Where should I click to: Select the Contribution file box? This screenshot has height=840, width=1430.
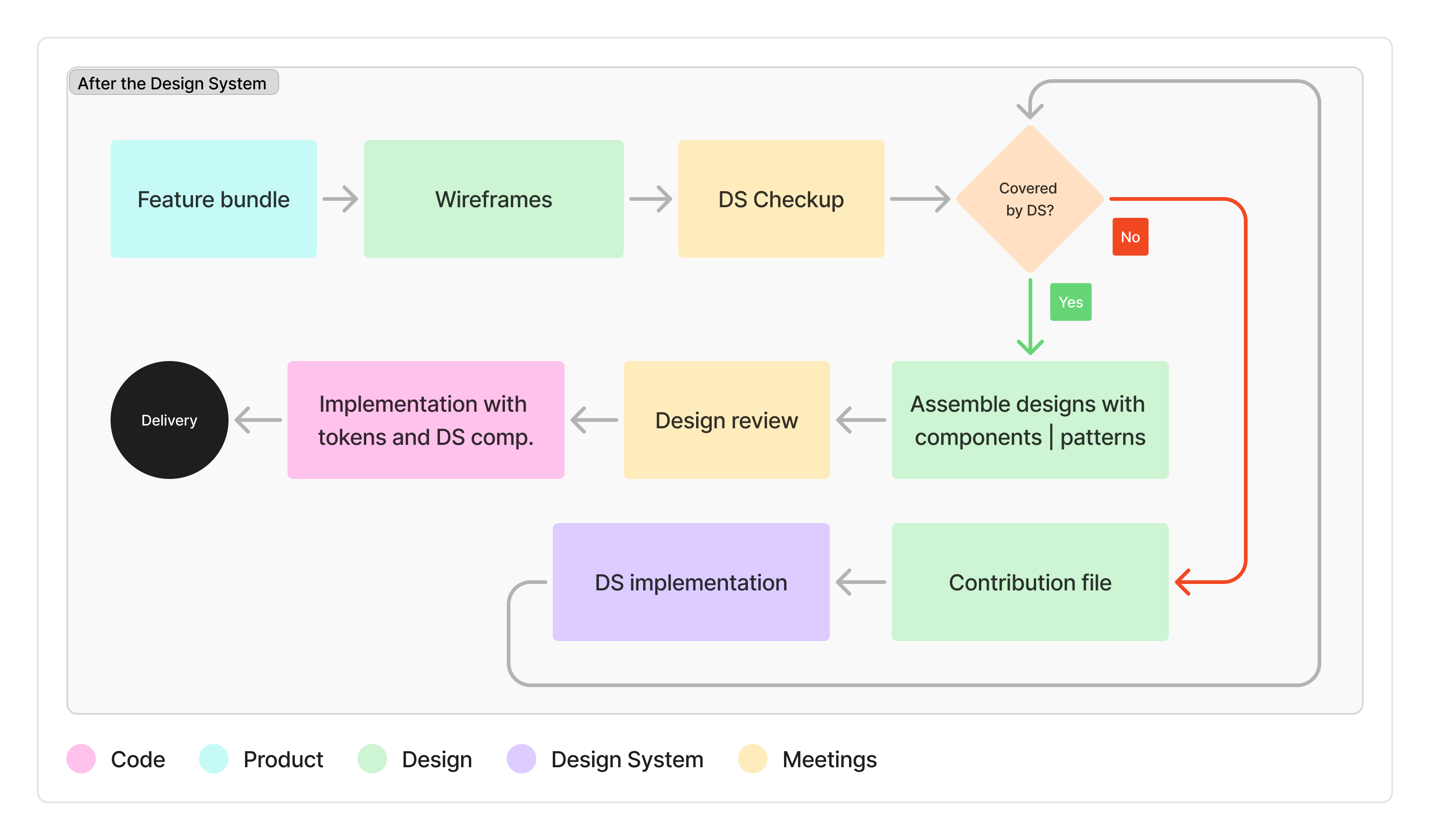point(1029,582)
